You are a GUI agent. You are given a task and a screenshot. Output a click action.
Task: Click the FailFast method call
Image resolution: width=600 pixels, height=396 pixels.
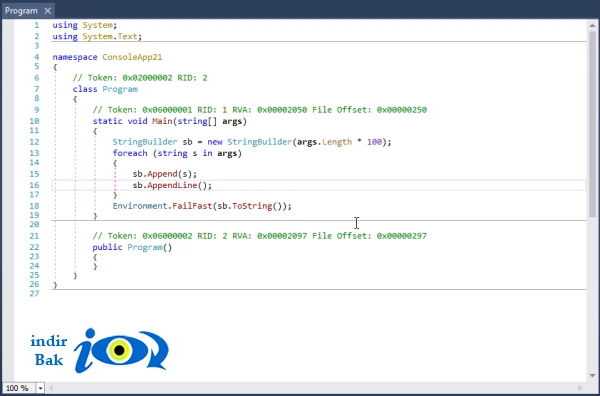pyautogui.click(x=192, y=206)
